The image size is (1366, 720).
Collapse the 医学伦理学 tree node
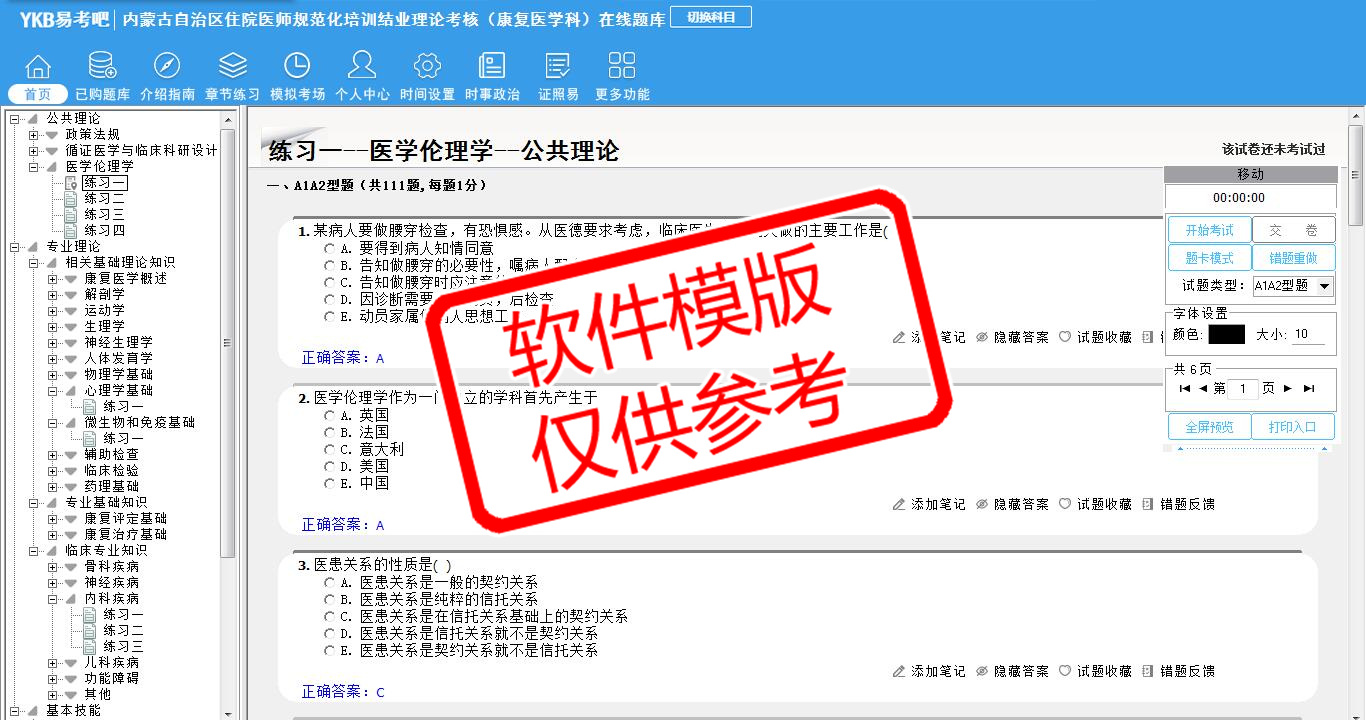[34, 167]
